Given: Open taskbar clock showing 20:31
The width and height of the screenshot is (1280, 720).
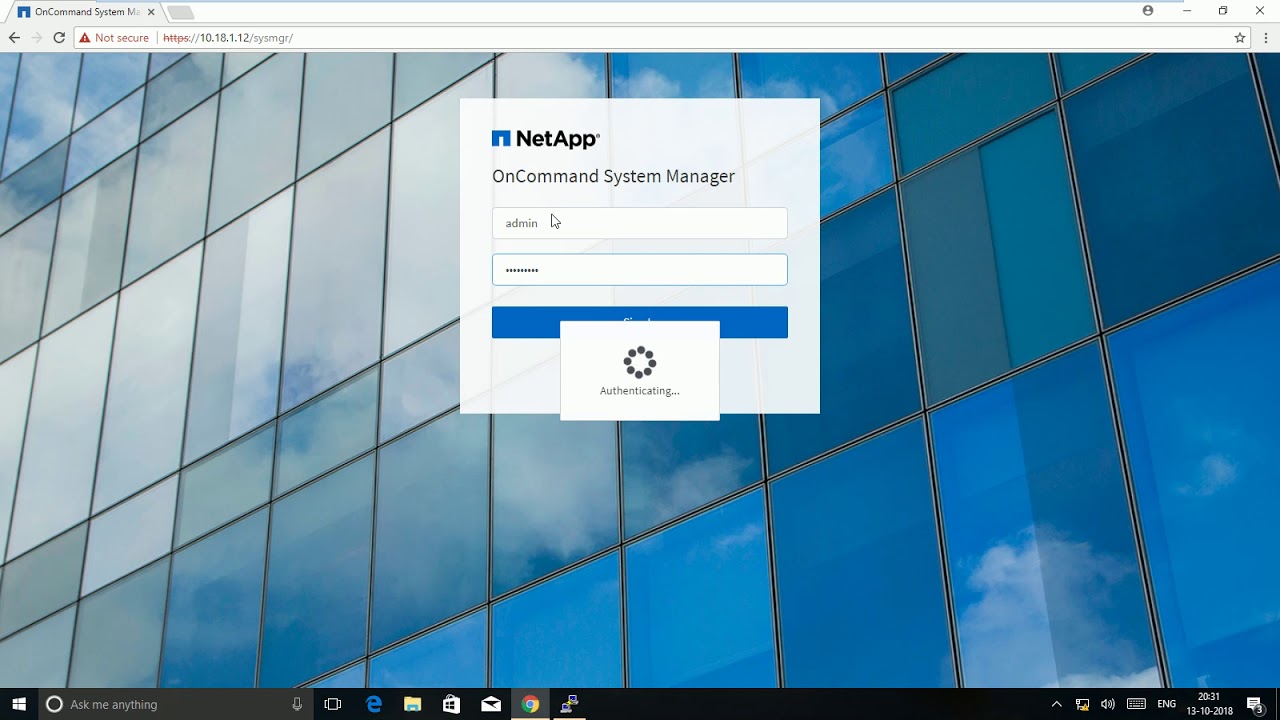Looking at the screenshot, I should point(1208,704).
